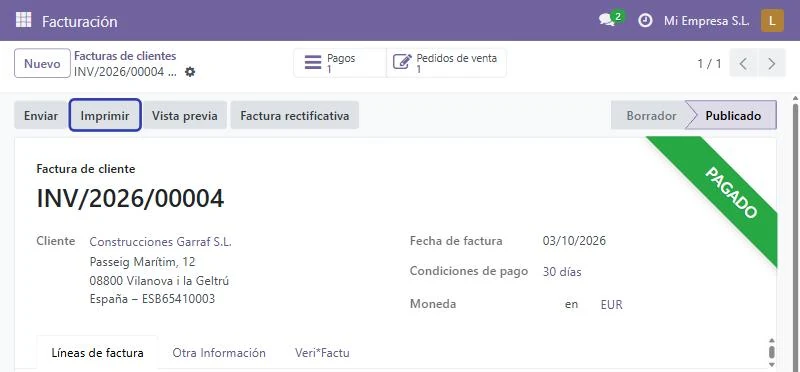Click the gear actions icon beside INV/2026/00004
800x372 pixels.
click(x=190, y=72)
